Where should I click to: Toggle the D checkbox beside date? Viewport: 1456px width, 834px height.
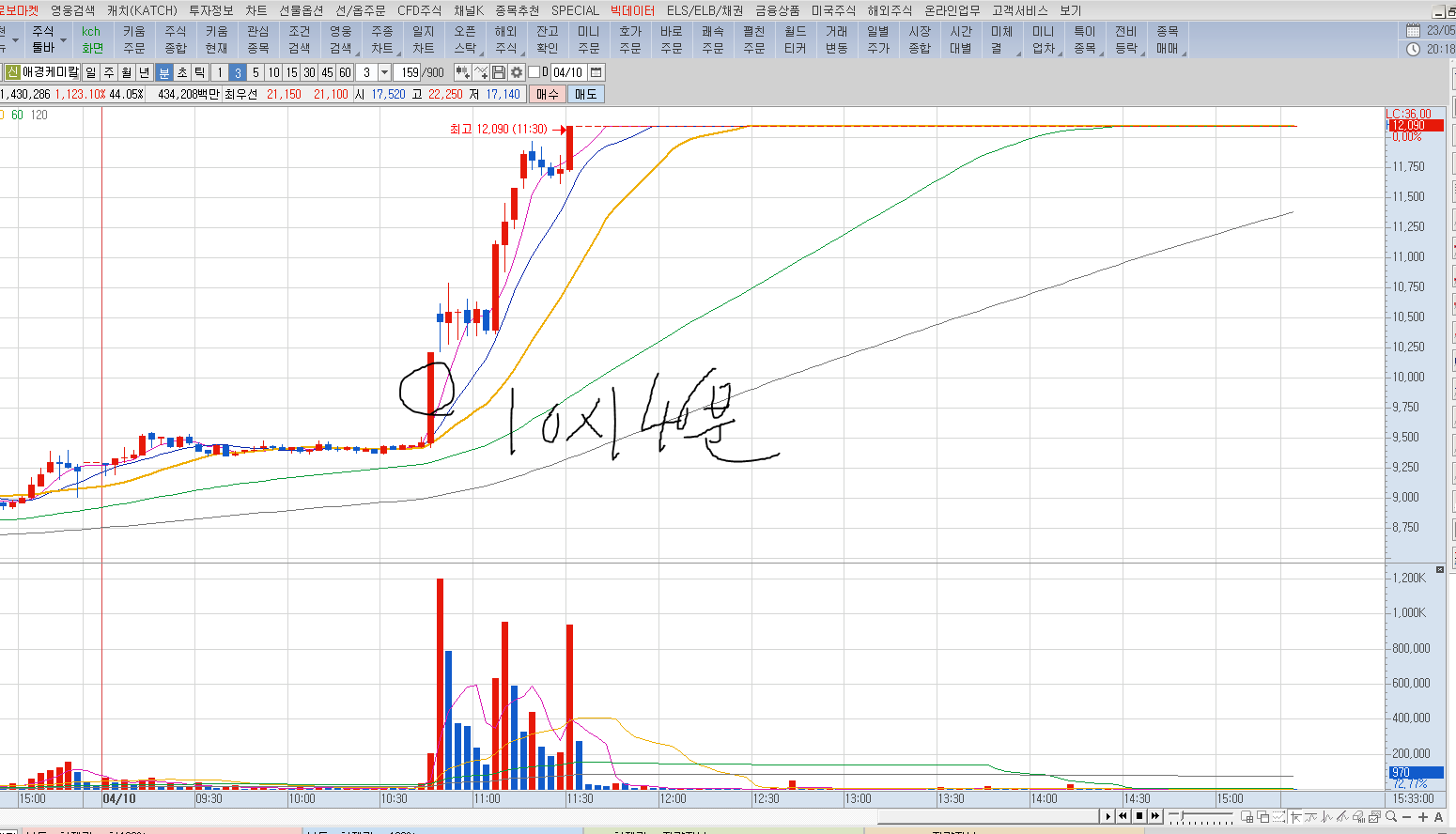tap(534, 72)
